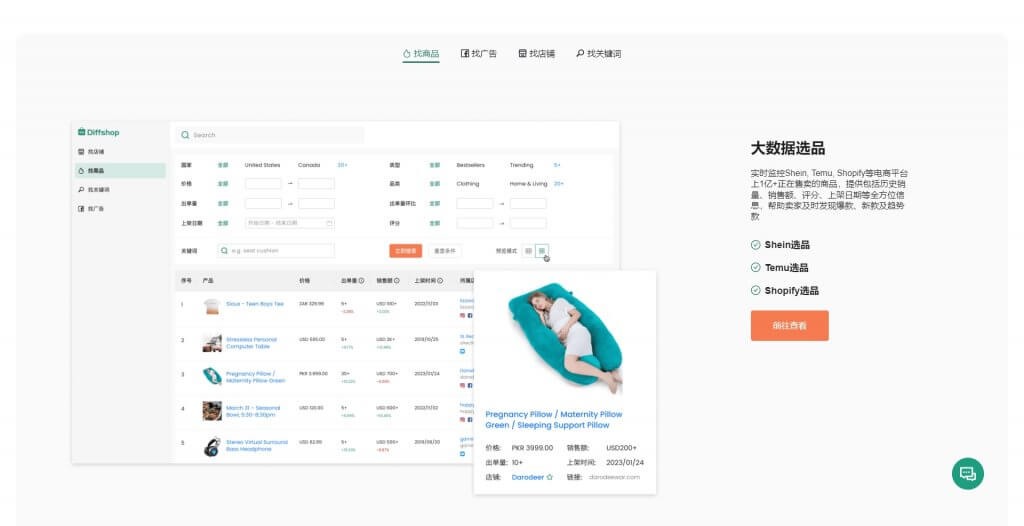Screen dimensions: 1024x526
Task: Click the info icon beside 销售额 column header
Action: click(397, 281)
